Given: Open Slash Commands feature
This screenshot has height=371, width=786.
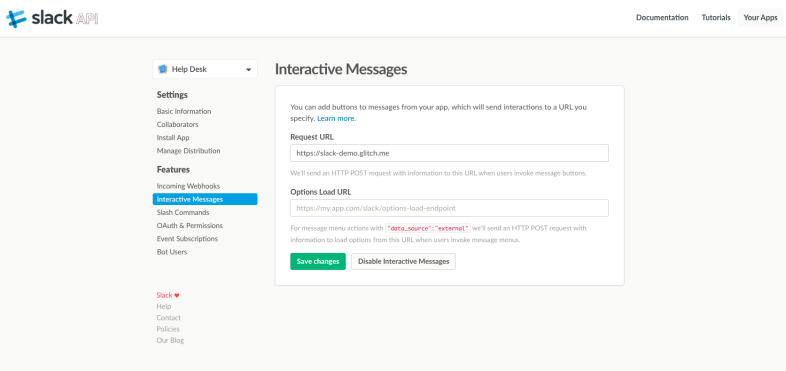Looking at the screenshot, I should (183, 213).
